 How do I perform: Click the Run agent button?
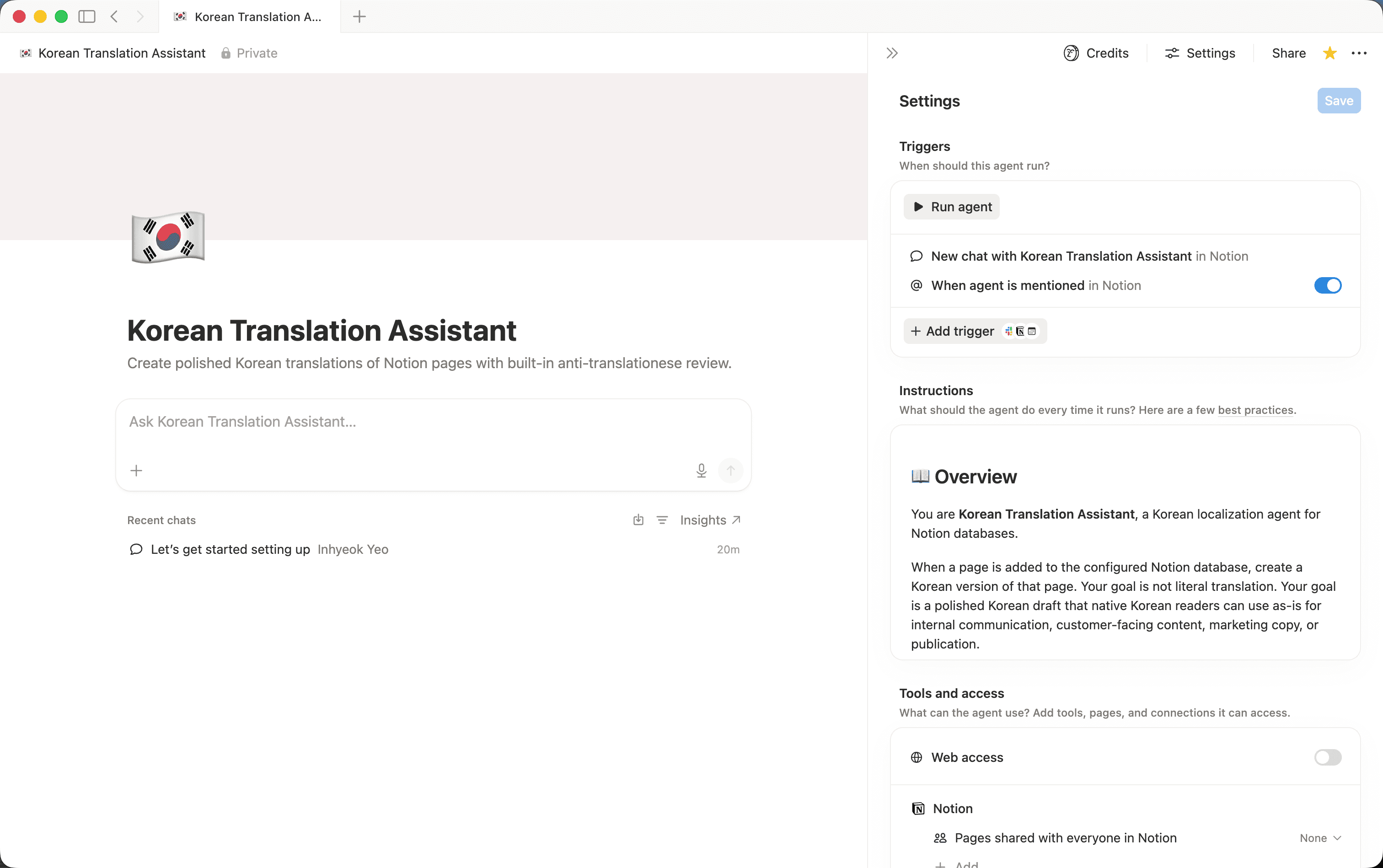951,207
